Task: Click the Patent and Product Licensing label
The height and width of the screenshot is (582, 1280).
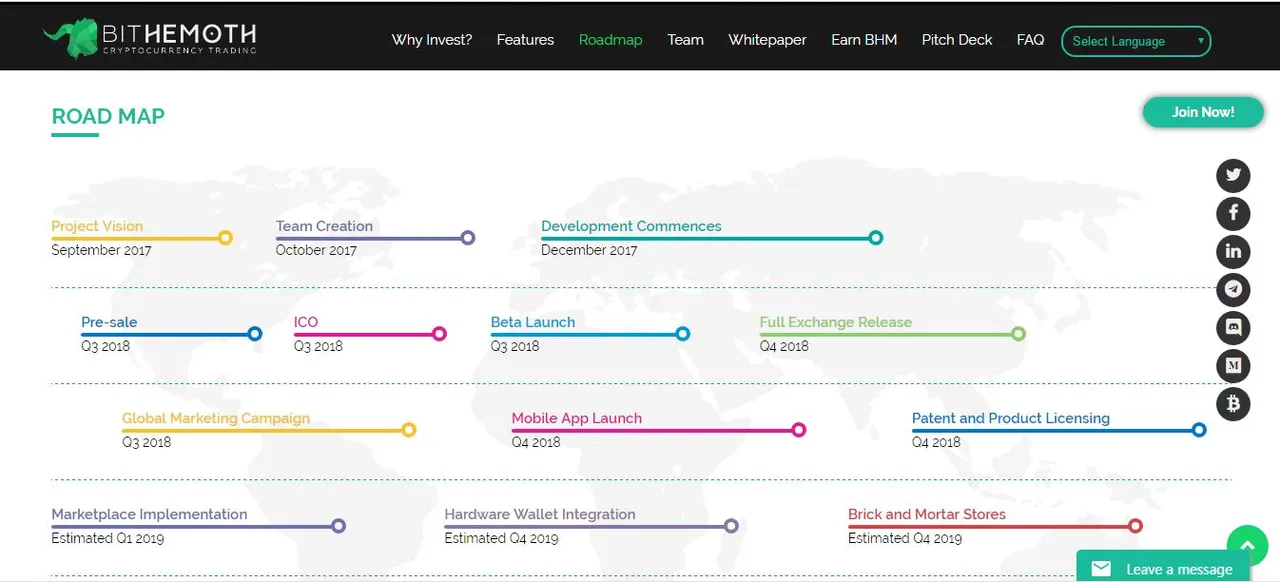Action: [x=1011, y=418]
